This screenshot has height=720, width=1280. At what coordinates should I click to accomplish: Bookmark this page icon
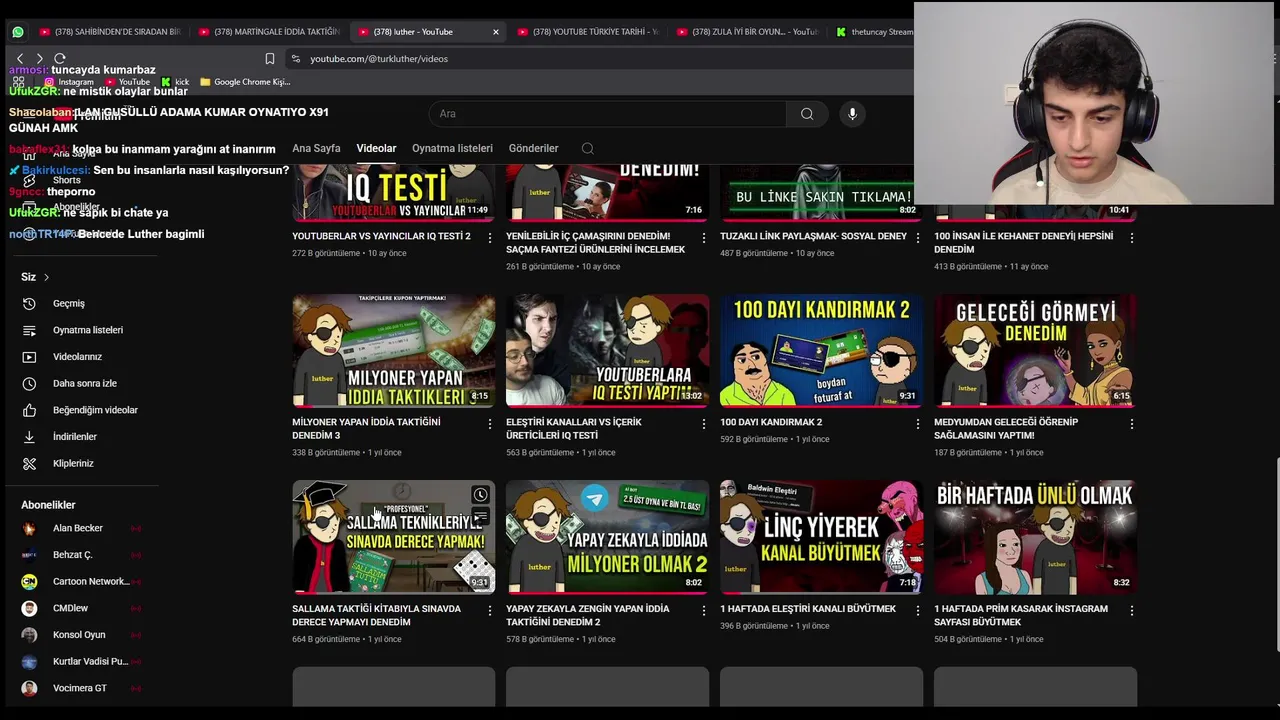point(269,59)
